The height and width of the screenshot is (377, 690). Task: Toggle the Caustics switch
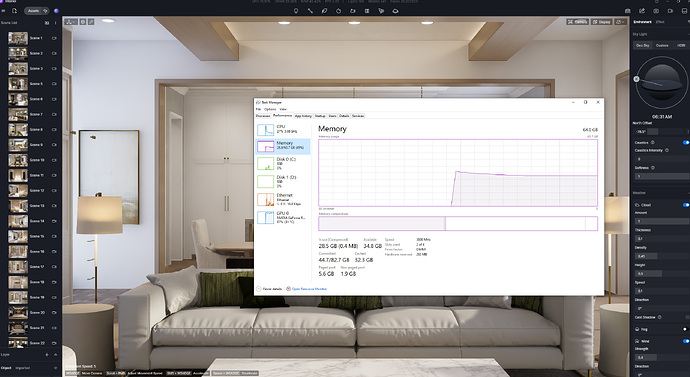click(x=686, y=143)
